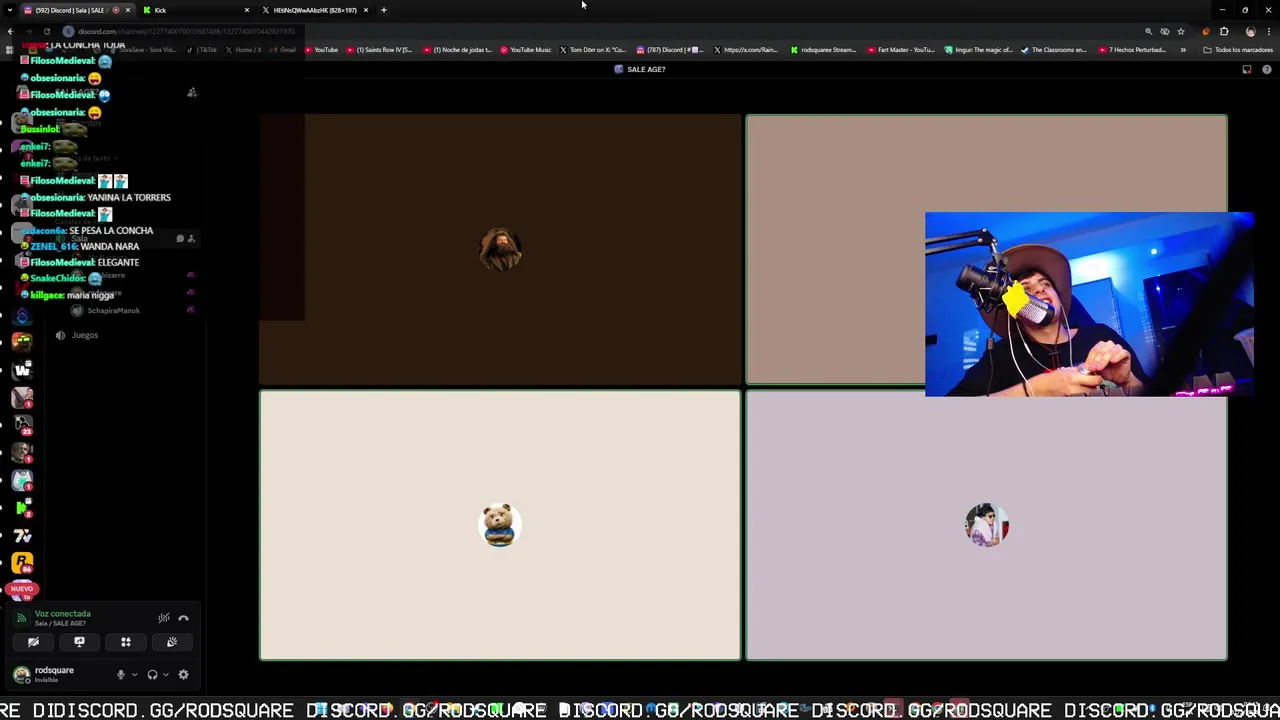This screenshot has width=1280, height=720.
Task: Click the NUEVO unread mentions badge
Action: click(22, 589)
